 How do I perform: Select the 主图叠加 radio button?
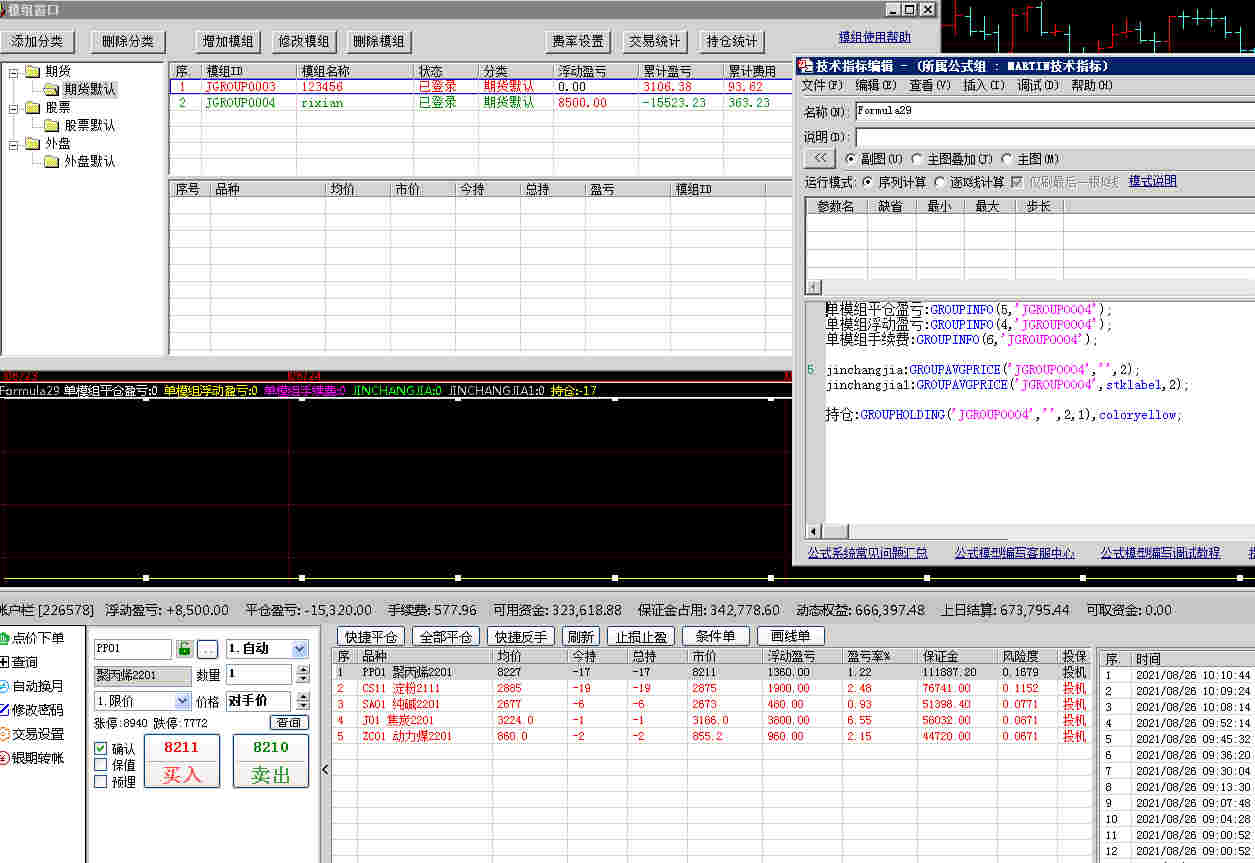917,159
